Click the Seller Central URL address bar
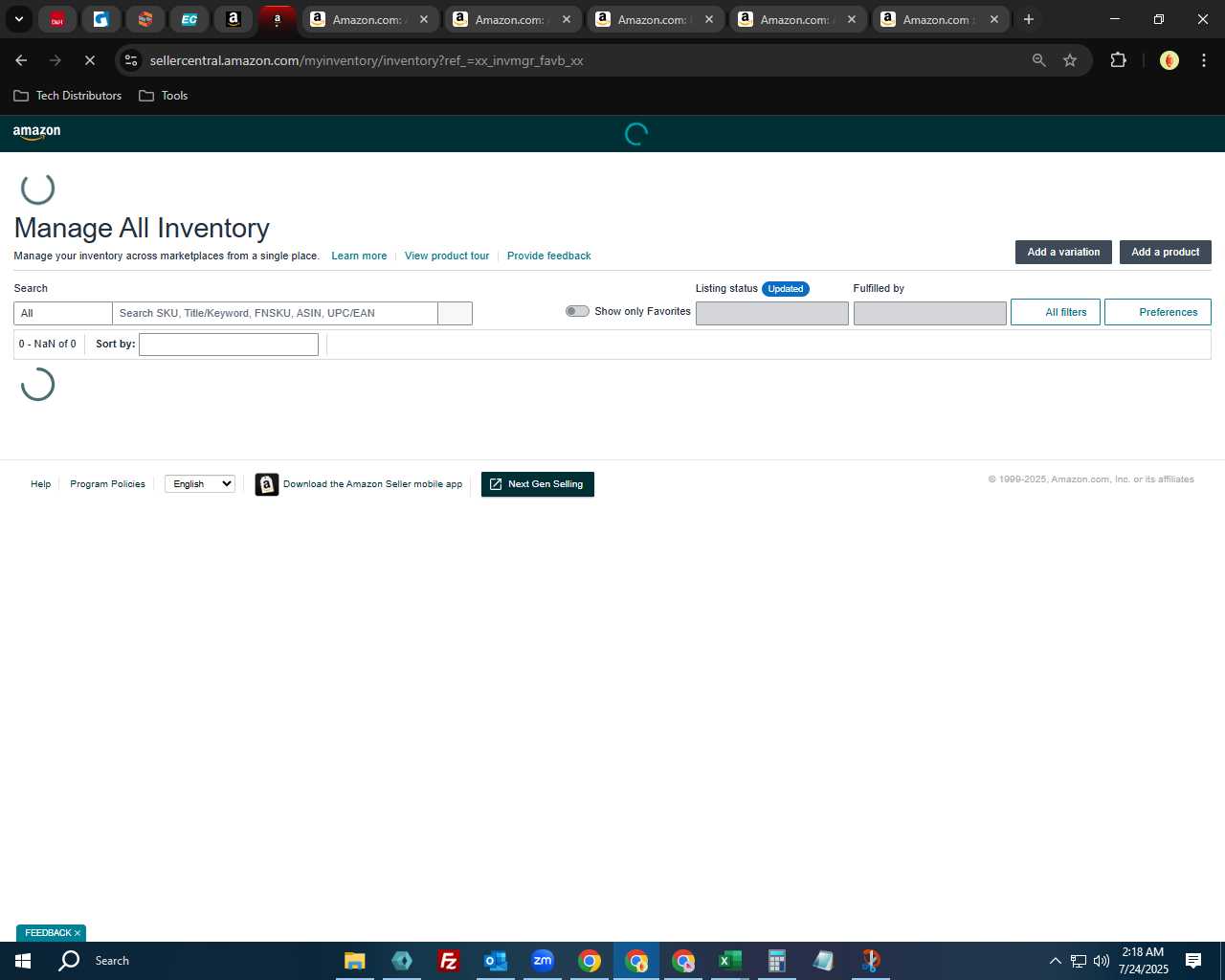 click(367, 60)
